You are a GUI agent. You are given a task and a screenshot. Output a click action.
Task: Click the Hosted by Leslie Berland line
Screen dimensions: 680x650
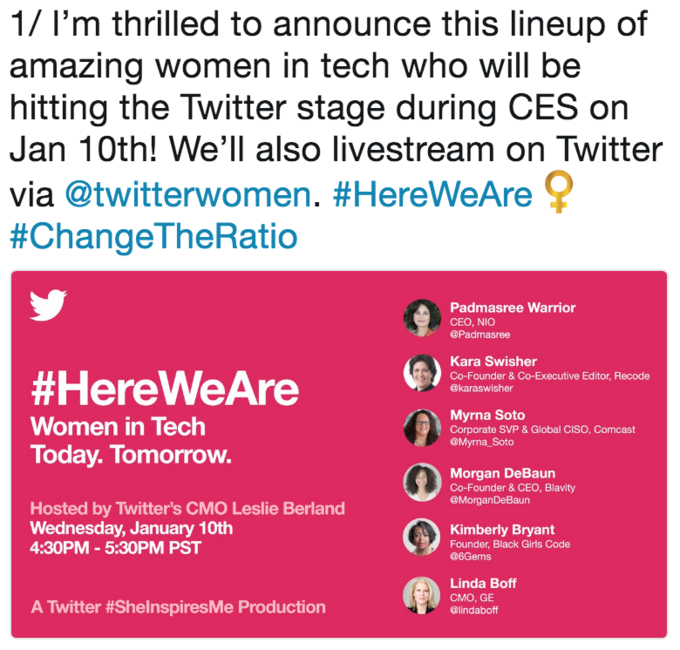click(187, 508)
